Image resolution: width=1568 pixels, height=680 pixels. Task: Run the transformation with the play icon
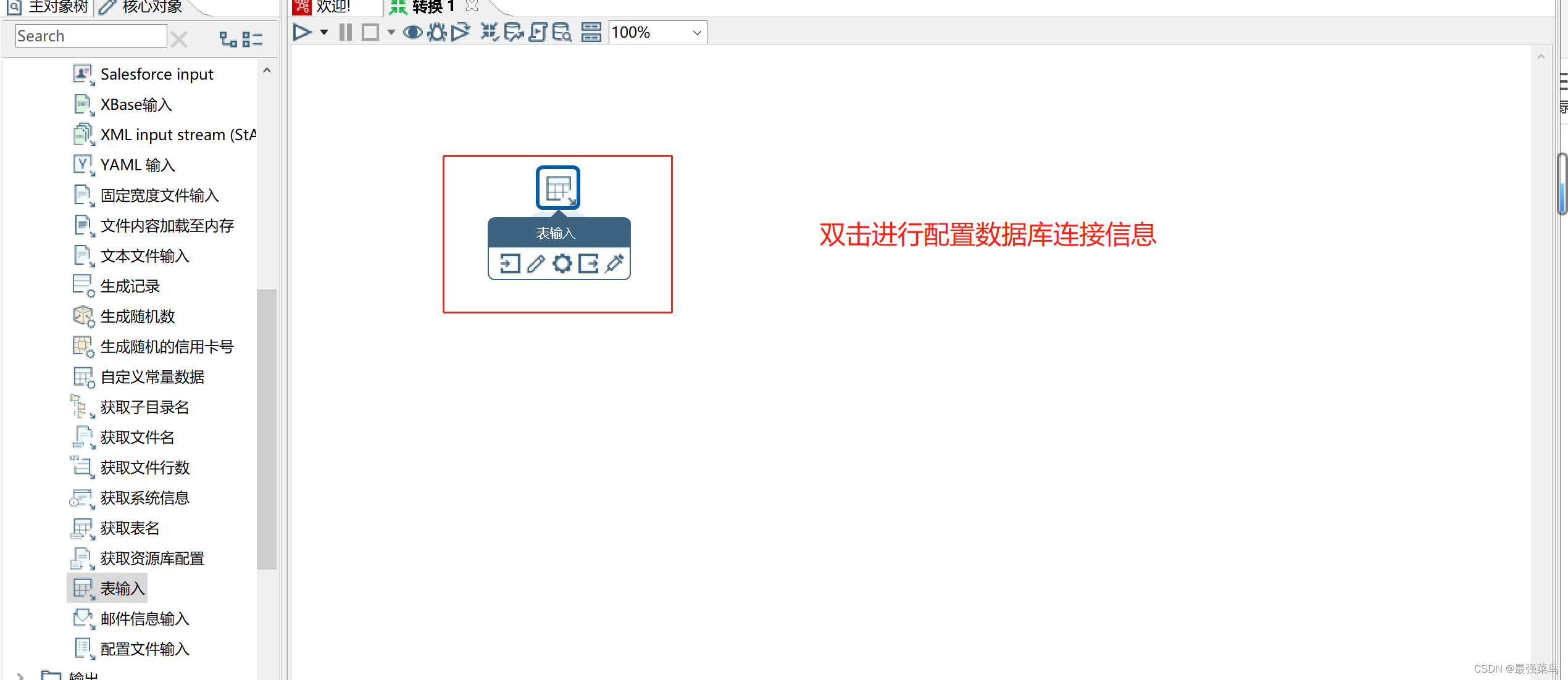(302, 32)
